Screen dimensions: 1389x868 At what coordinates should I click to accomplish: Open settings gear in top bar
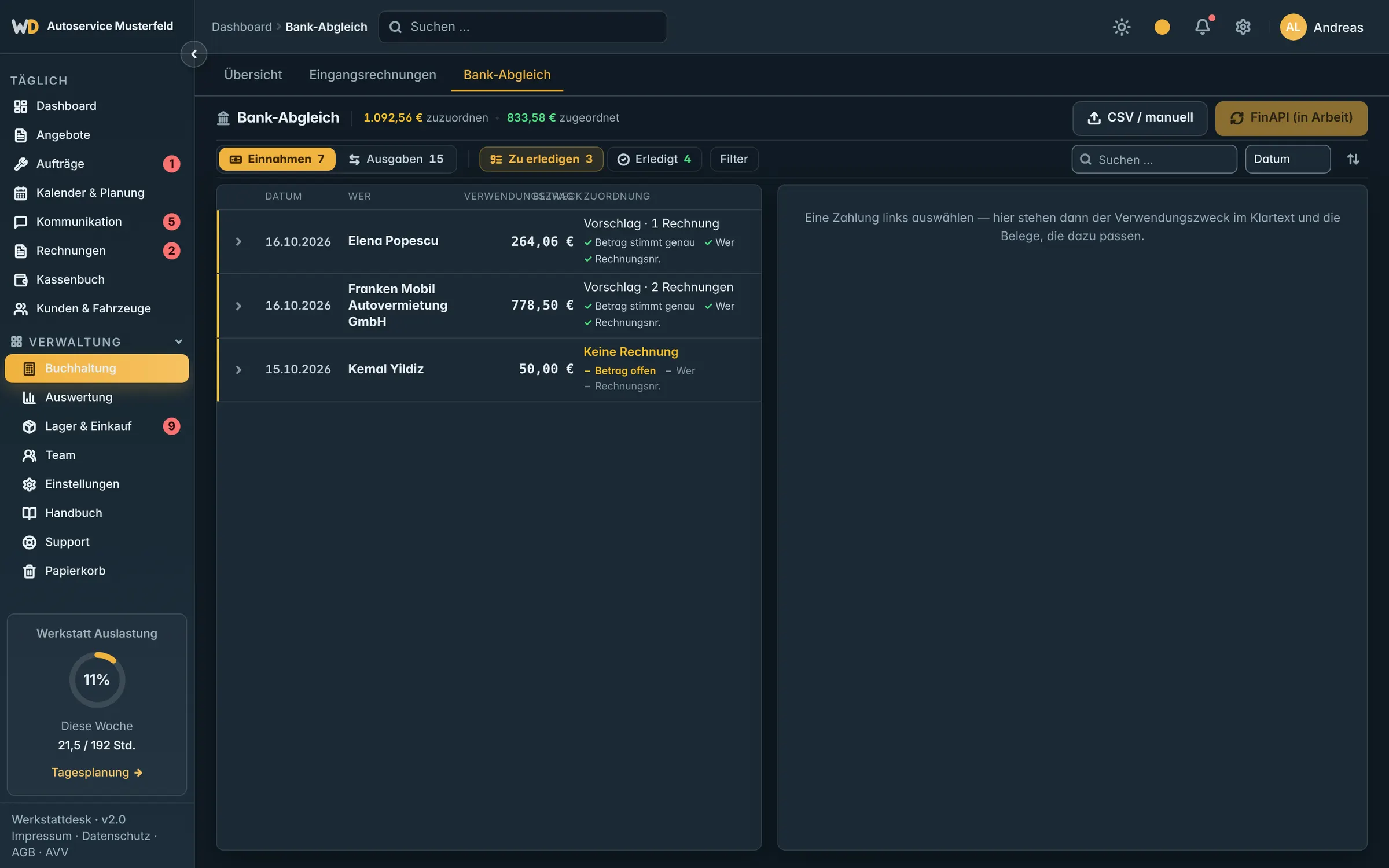(1243, 27)
